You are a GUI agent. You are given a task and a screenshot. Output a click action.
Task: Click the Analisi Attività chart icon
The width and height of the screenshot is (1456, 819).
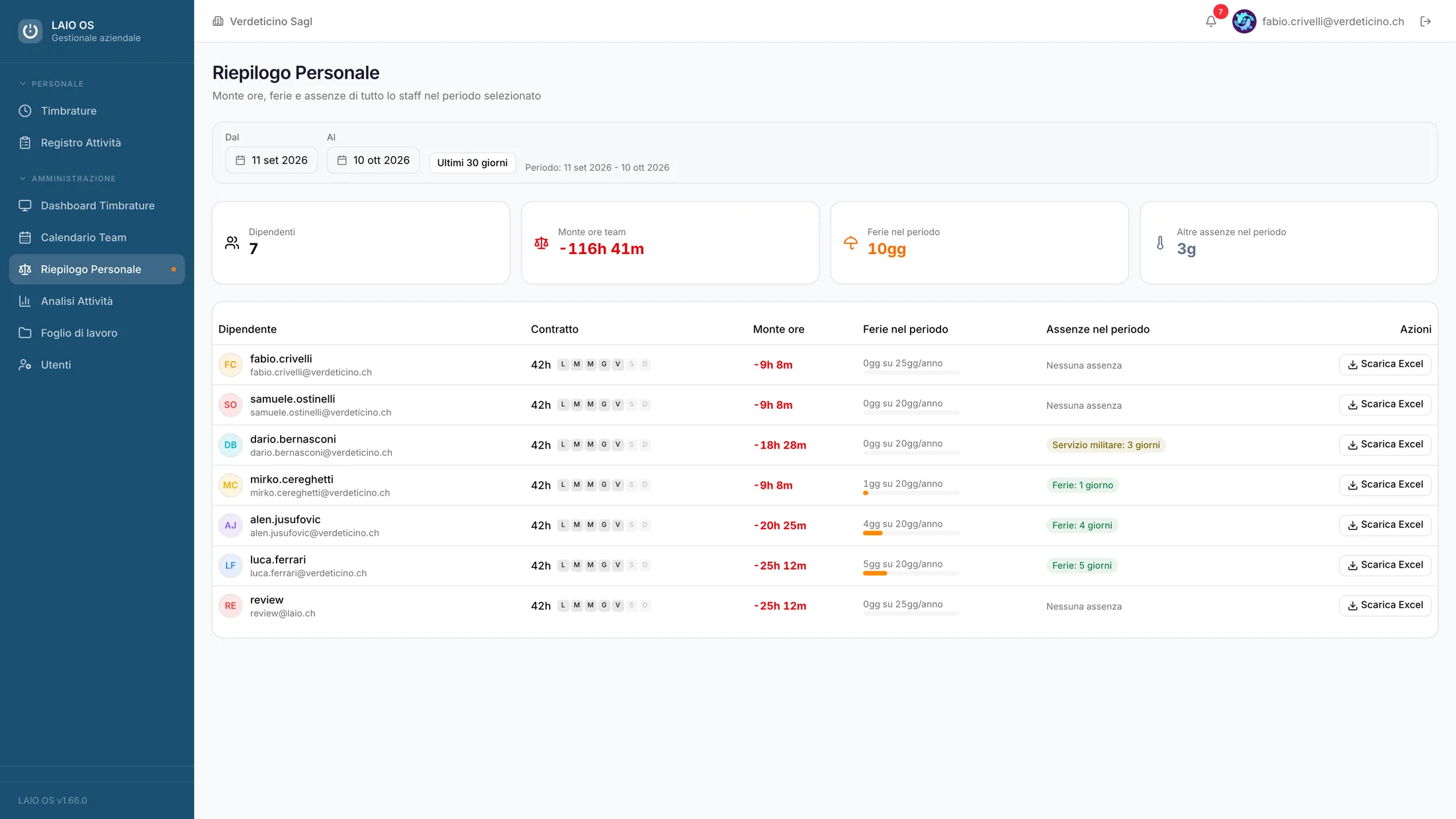pos(25,300)
